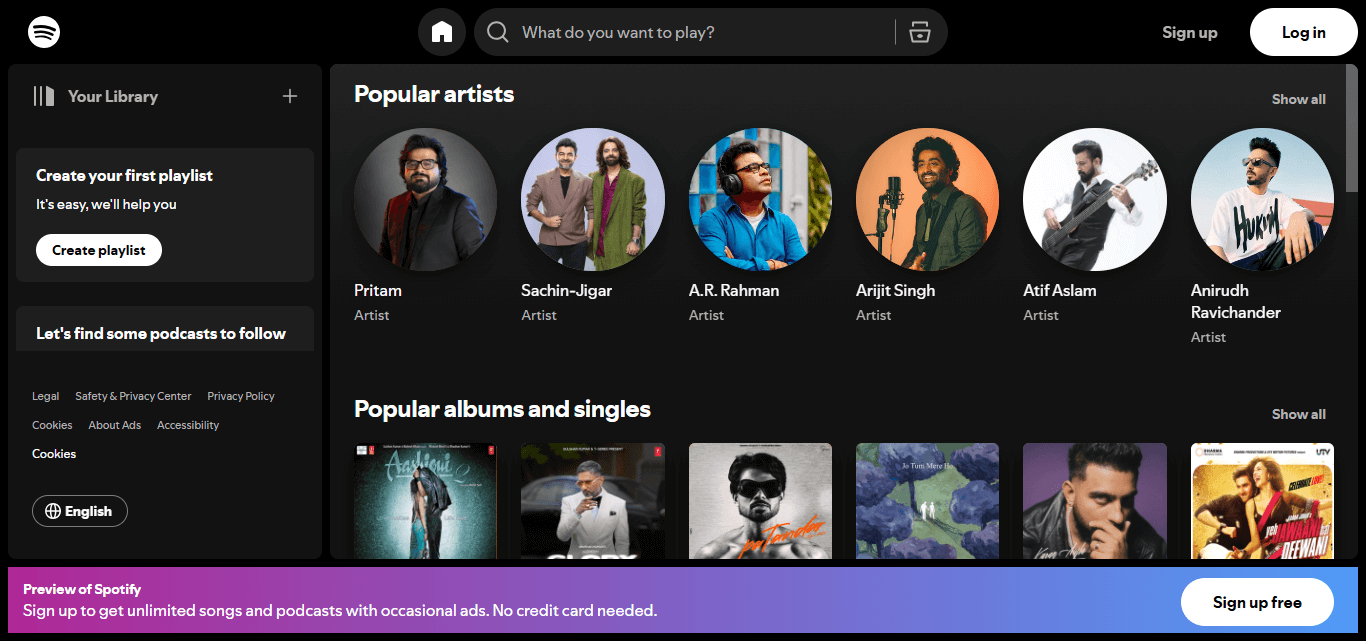
Task: Click the Popular albums and singles heading
Action: point(502,409)
